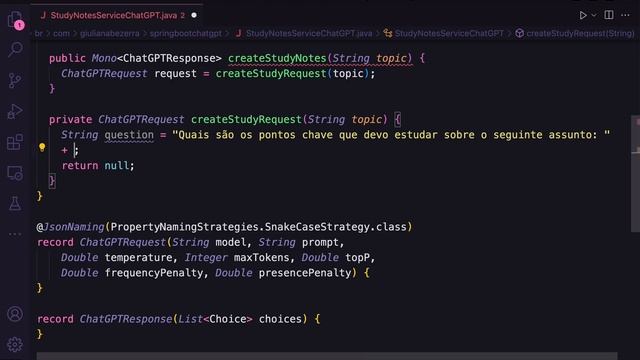Open 'springbootchatgpt' breadcrumb segment

tap(186, 33)
